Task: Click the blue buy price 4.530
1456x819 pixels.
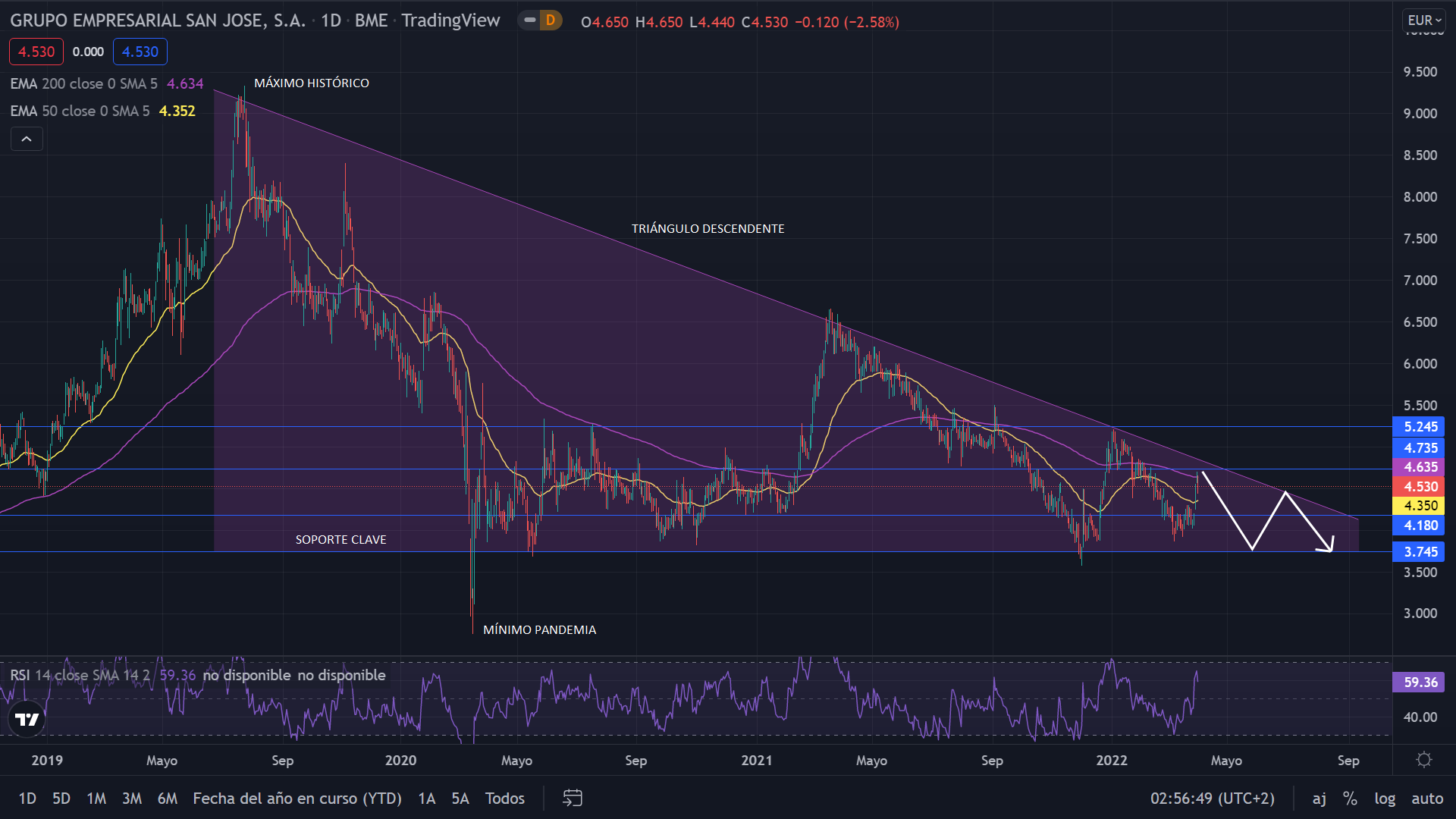Action: 140,52
